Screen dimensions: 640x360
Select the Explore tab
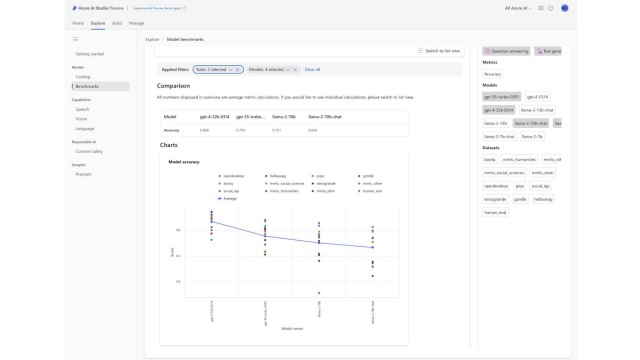(98, 23)
